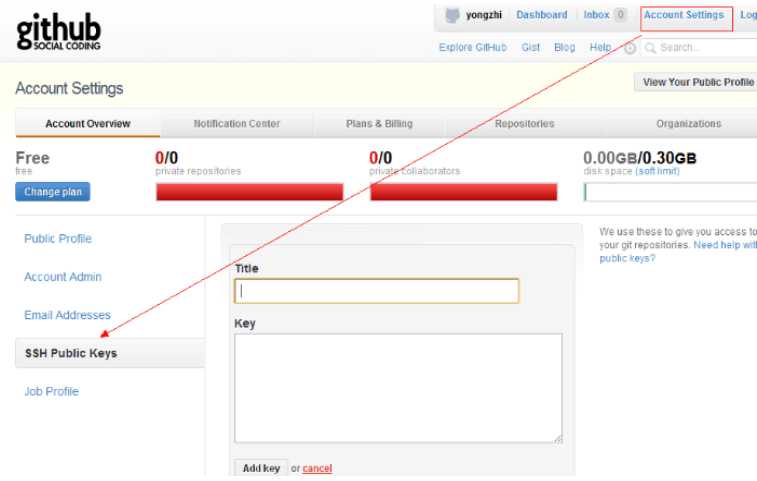757x481 pixels.
Task: Open Account Settings in header
Action: pyautogui.click(x=684, y=15)
